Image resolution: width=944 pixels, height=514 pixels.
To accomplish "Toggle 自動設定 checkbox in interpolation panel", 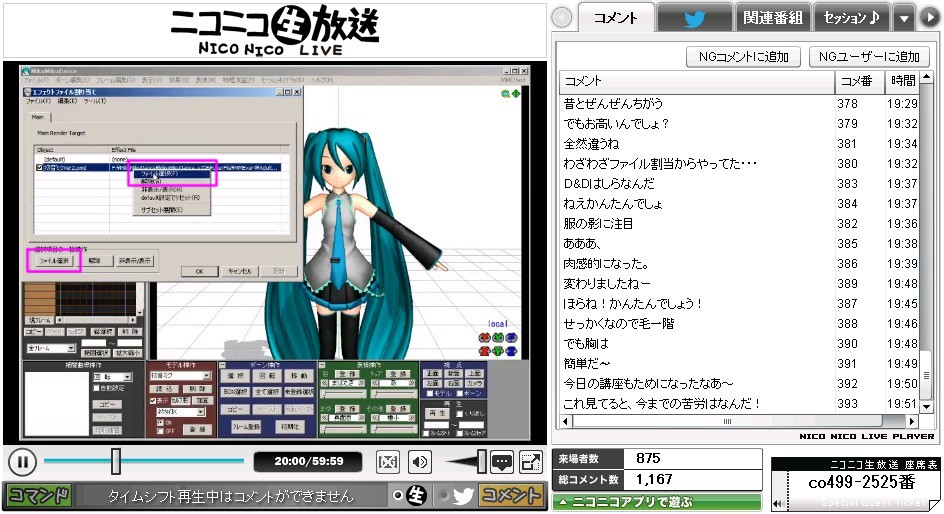I will click(96, 388).
